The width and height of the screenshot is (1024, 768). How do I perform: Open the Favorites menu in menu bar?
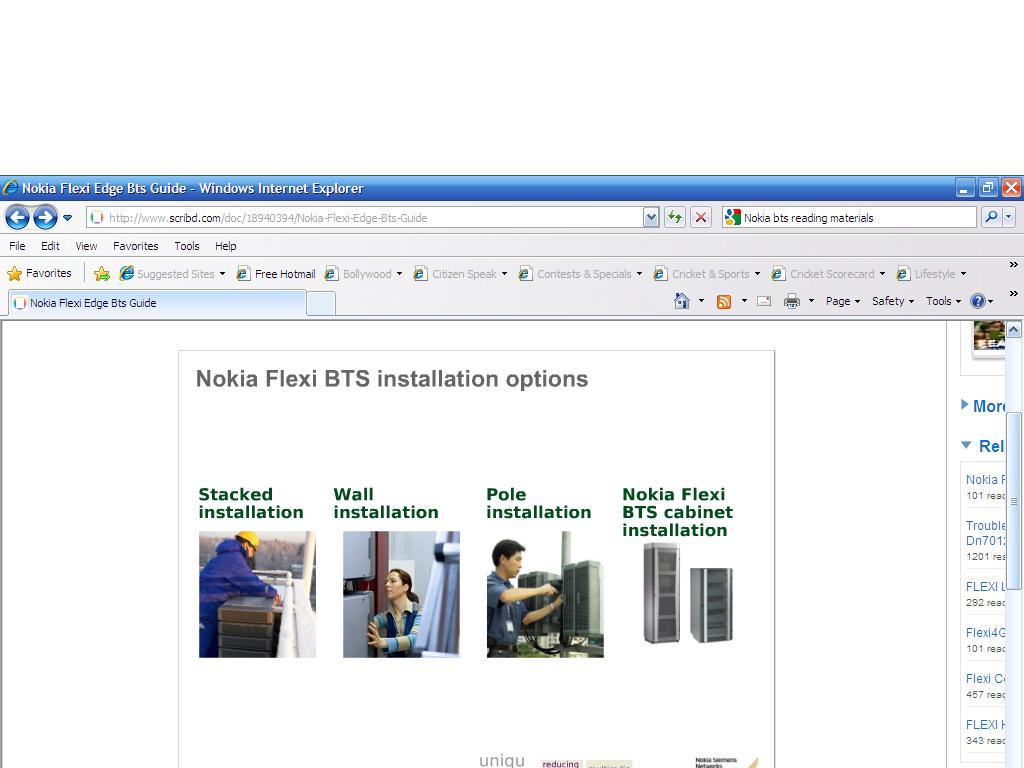click(x=135, y=246)
